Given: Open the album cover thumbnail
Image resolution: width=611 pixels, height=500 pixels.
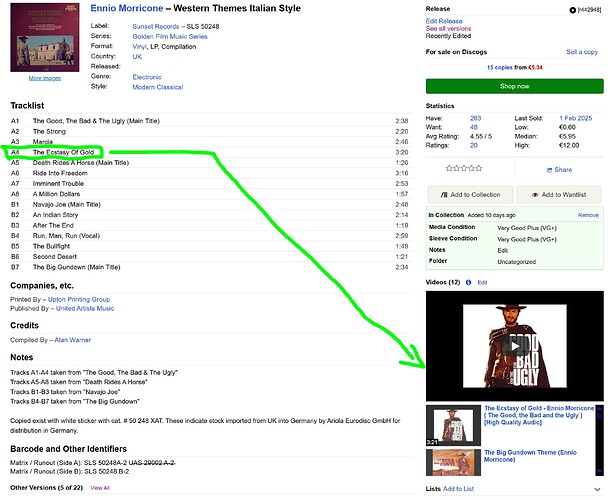Looking at the screenshot, I should pyautogui.click(x=45, y=37).
